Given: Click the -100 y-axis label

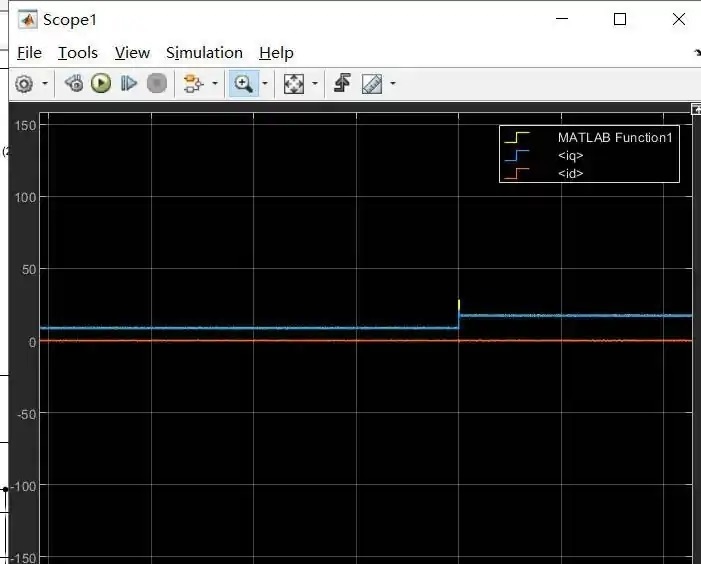Looking at the screenshot, I should [23, 486].
